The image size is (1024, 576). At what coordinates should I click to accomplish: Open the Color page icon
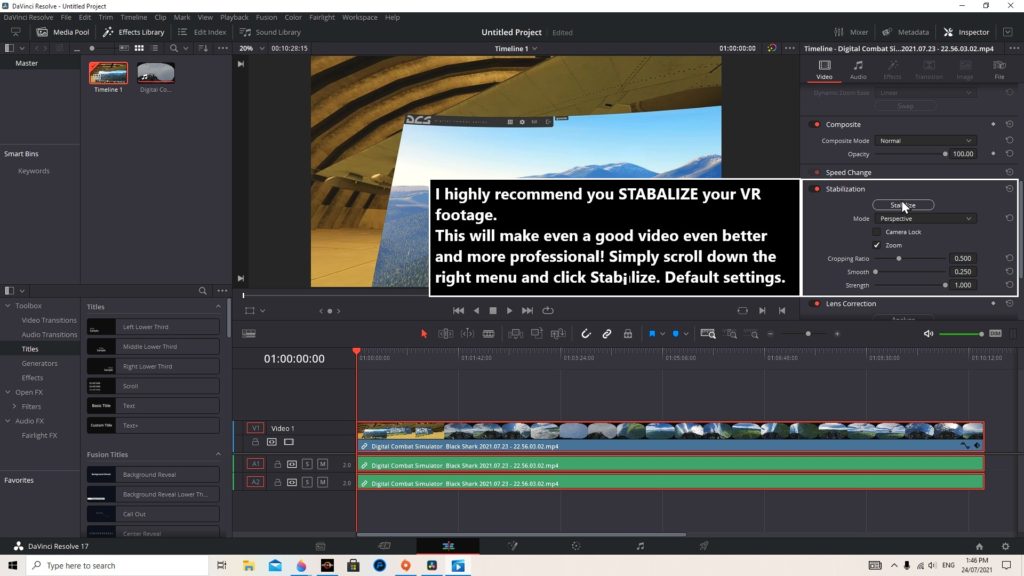pyautogui.click(x=576, y=546)
